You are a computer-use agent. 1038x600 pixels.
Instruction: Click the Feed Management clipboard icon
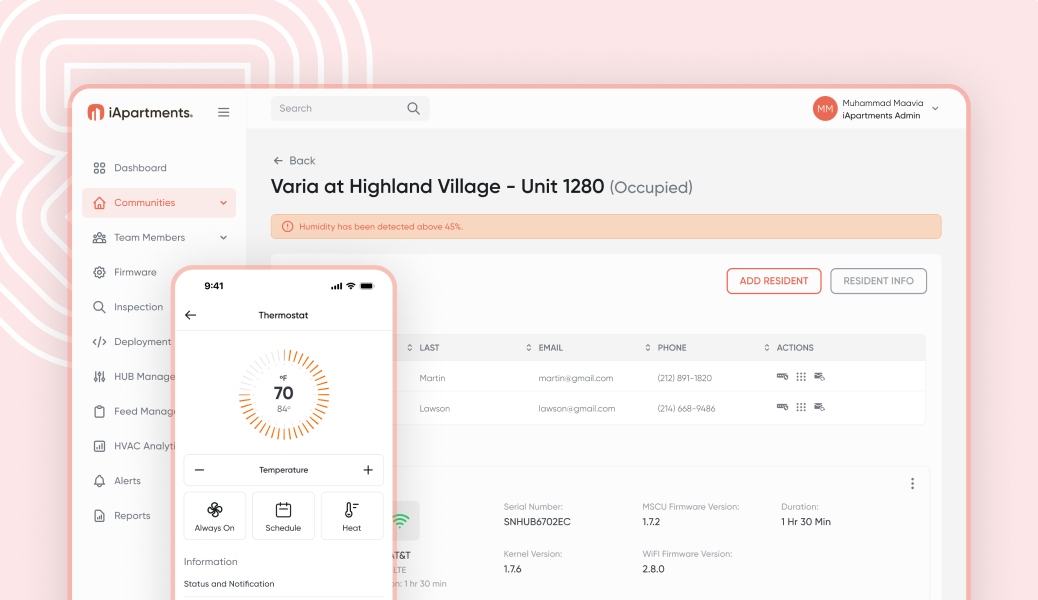tap(99, 411)
